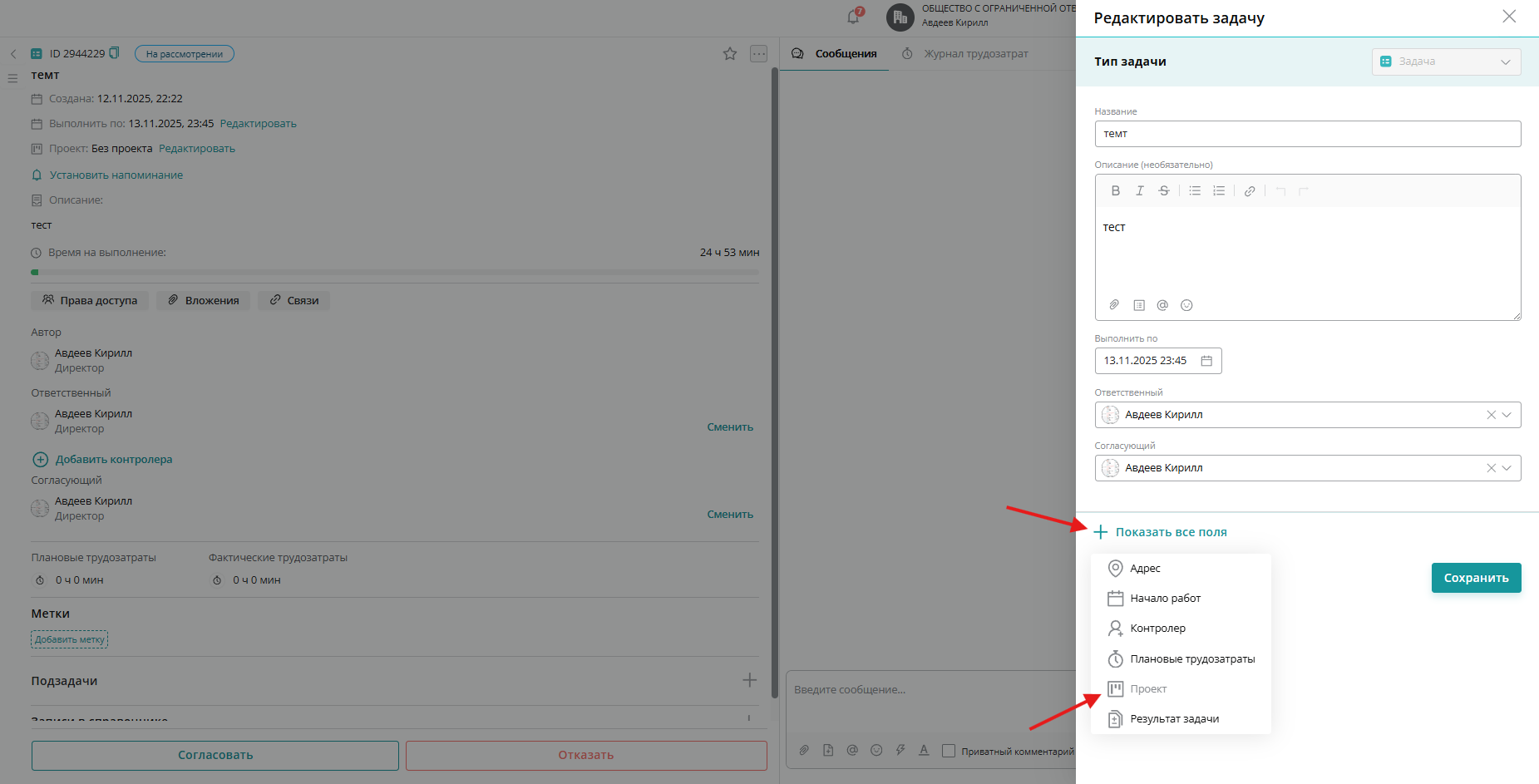Clear the Ответственный field selection
This screenshot has height=784, width=1539.
pos(1491,415)
